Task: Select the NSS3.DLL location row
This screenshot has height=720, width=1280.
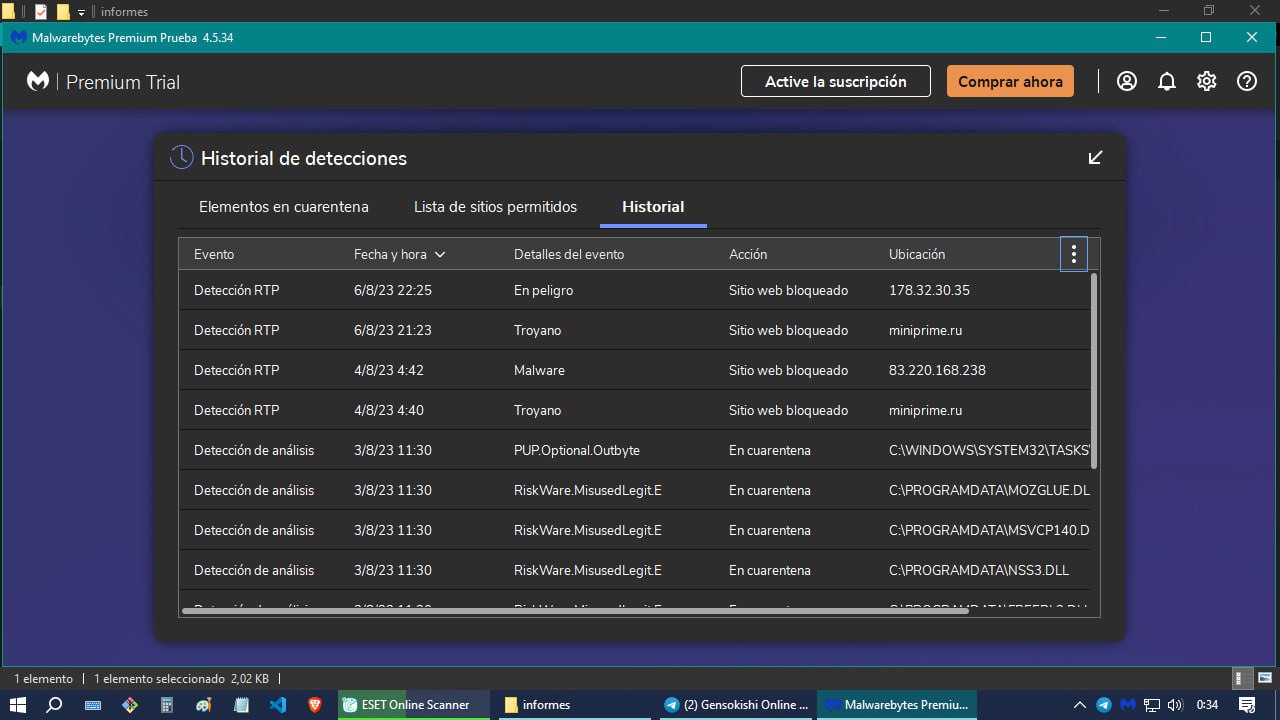Action: tap(634, 570)
